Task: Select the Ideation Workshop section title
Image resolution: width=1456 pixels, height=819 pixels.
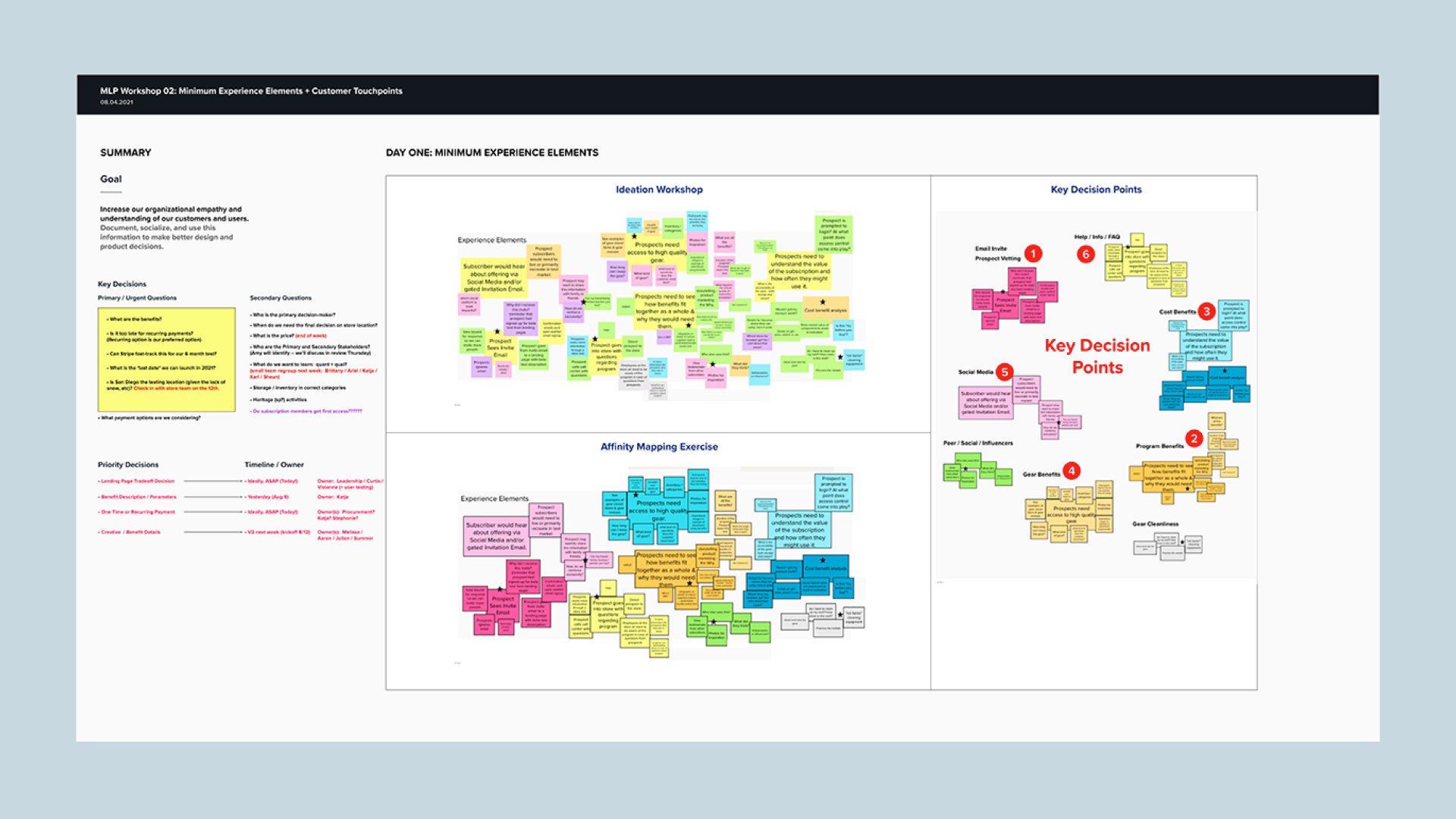Action: tap(658, 190)
